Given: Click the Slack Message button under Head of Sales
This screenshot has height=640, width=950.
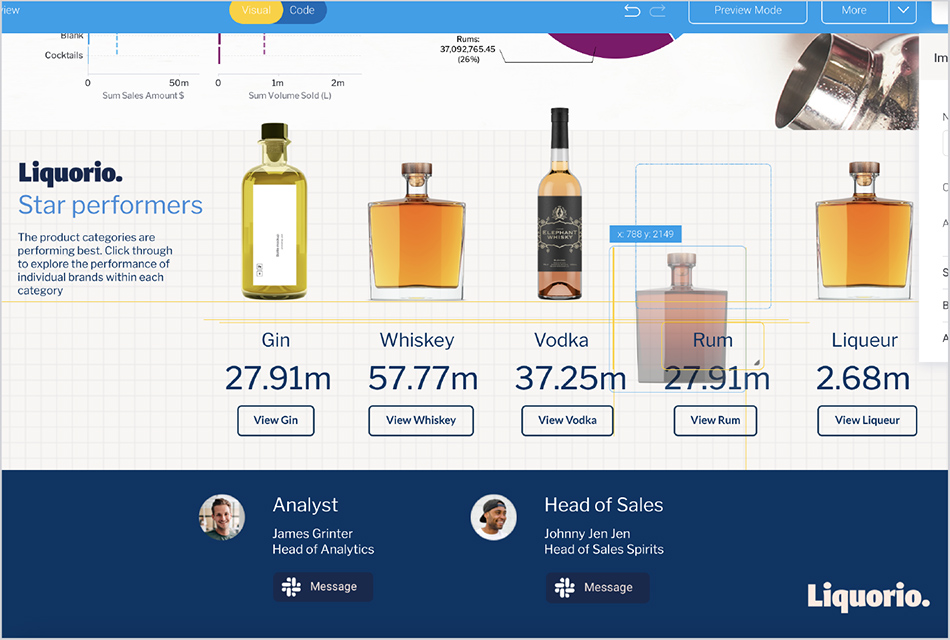Looking at the screenshot, I should coord(597,587).
